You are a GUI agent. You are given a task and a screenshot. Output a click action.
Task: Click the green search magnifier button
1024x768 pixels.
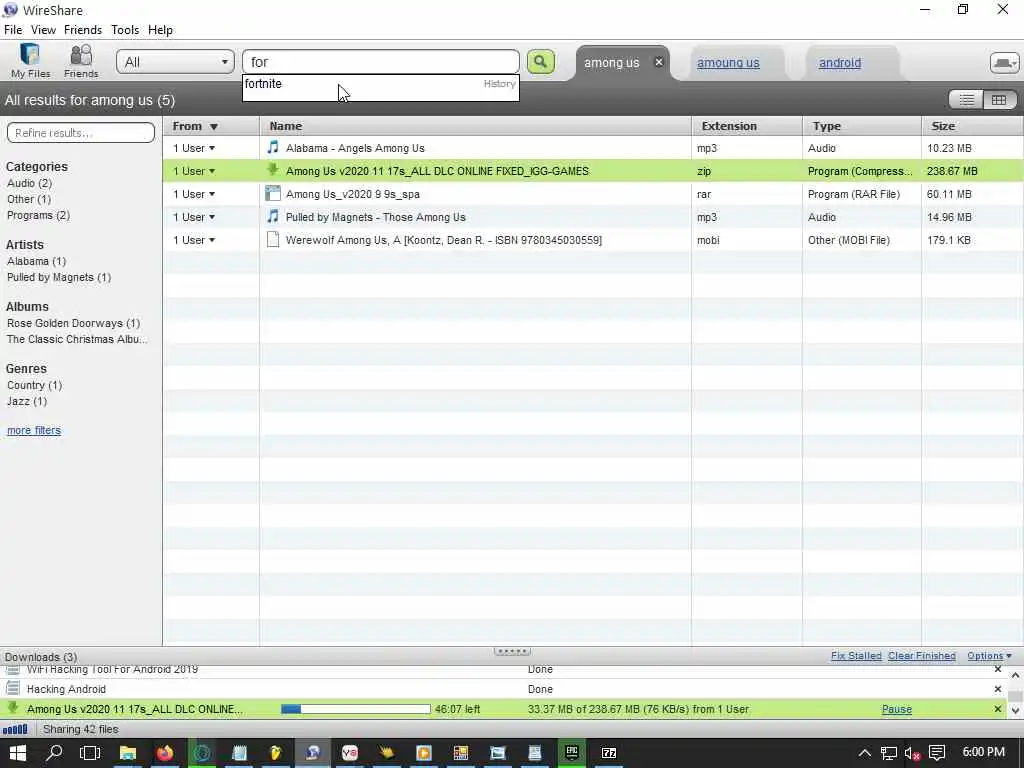(540, 61)
